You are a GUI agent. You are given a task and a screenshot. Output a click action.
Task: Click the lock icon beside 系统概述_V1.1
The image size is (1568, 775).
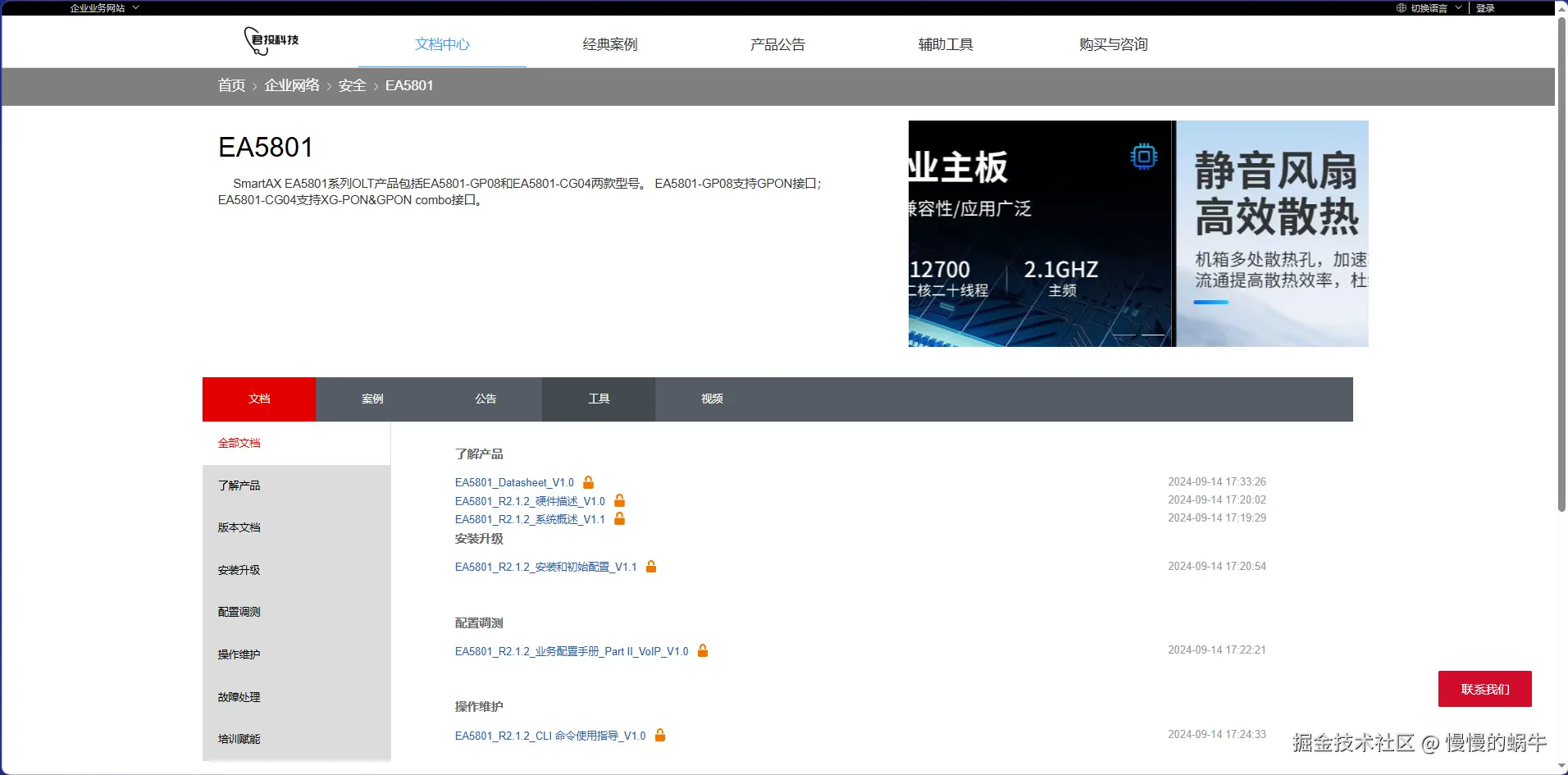(619, 518)
